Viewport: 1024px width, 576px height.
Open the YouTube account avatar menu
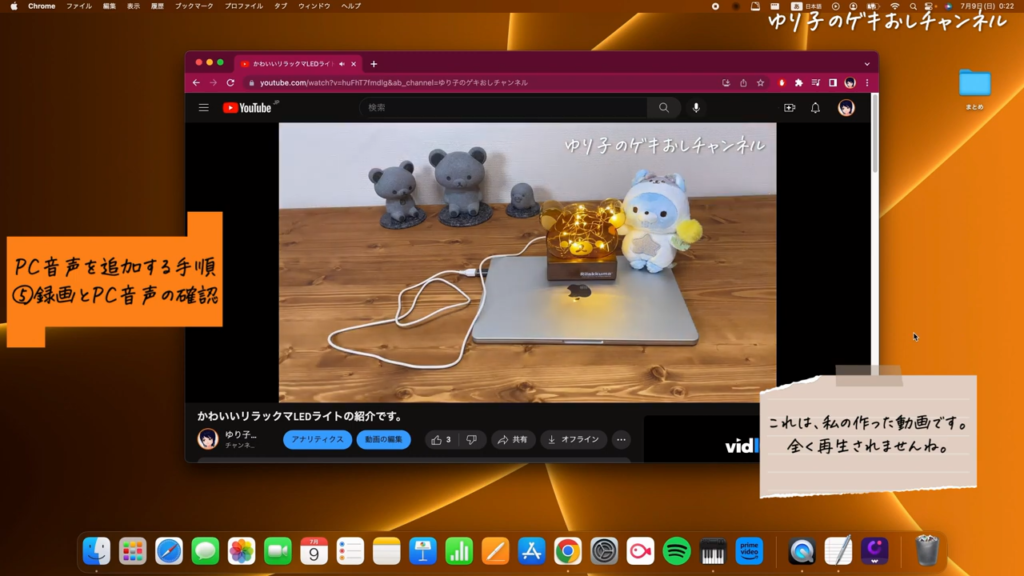(x=846, y=108)
